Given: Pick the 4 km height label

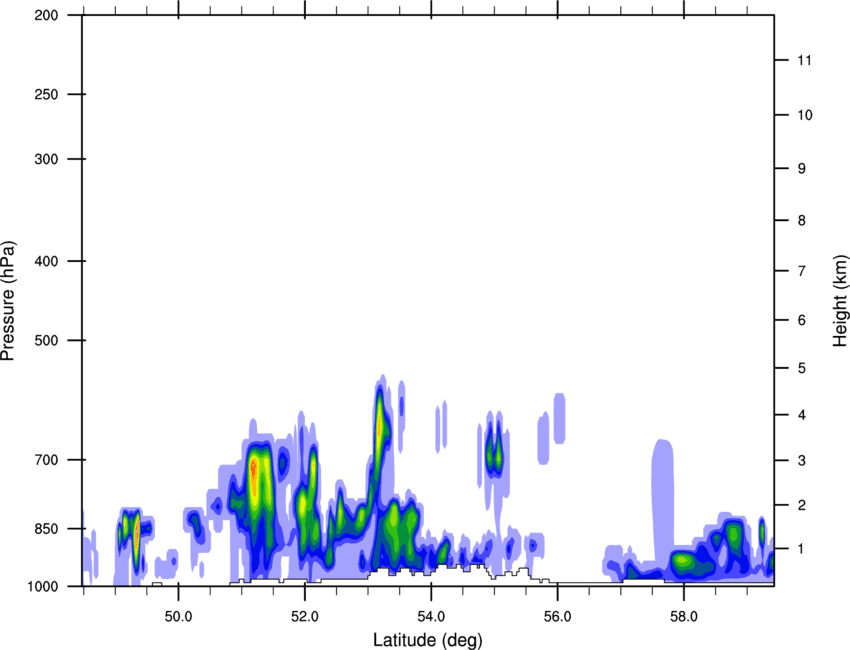Looking at the screenshot, I should [x=802, y=415].
